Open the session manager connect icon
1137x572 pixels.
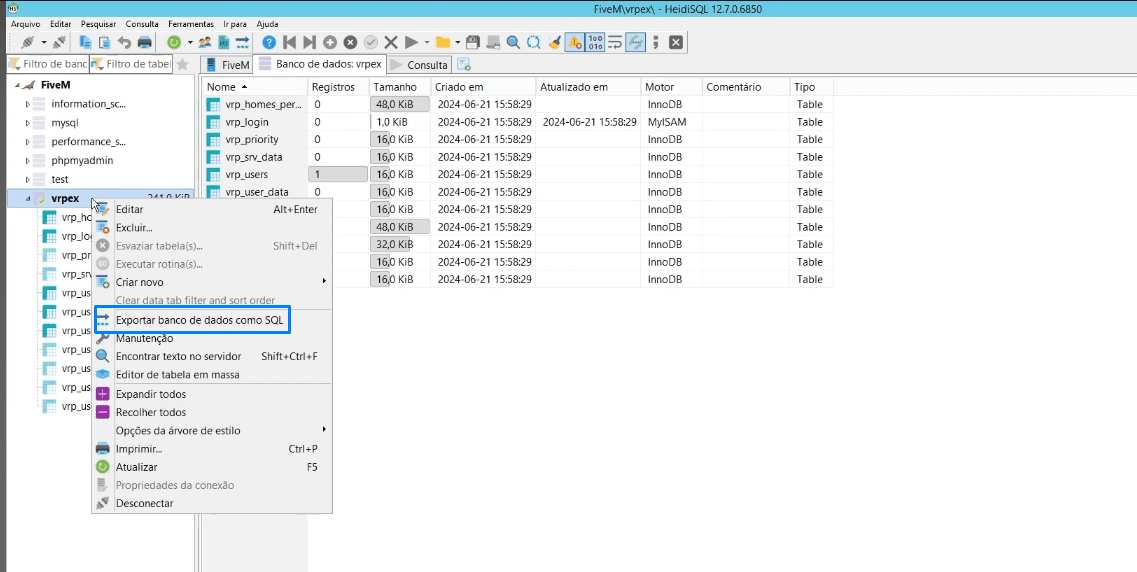(x=28, y=42)
